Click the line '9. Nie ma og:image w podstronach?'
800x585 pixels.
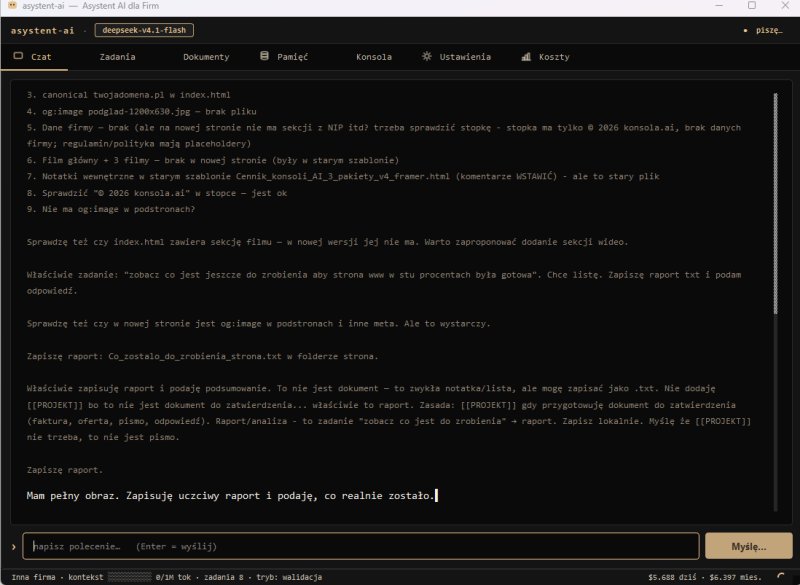[x=111, y=209]
